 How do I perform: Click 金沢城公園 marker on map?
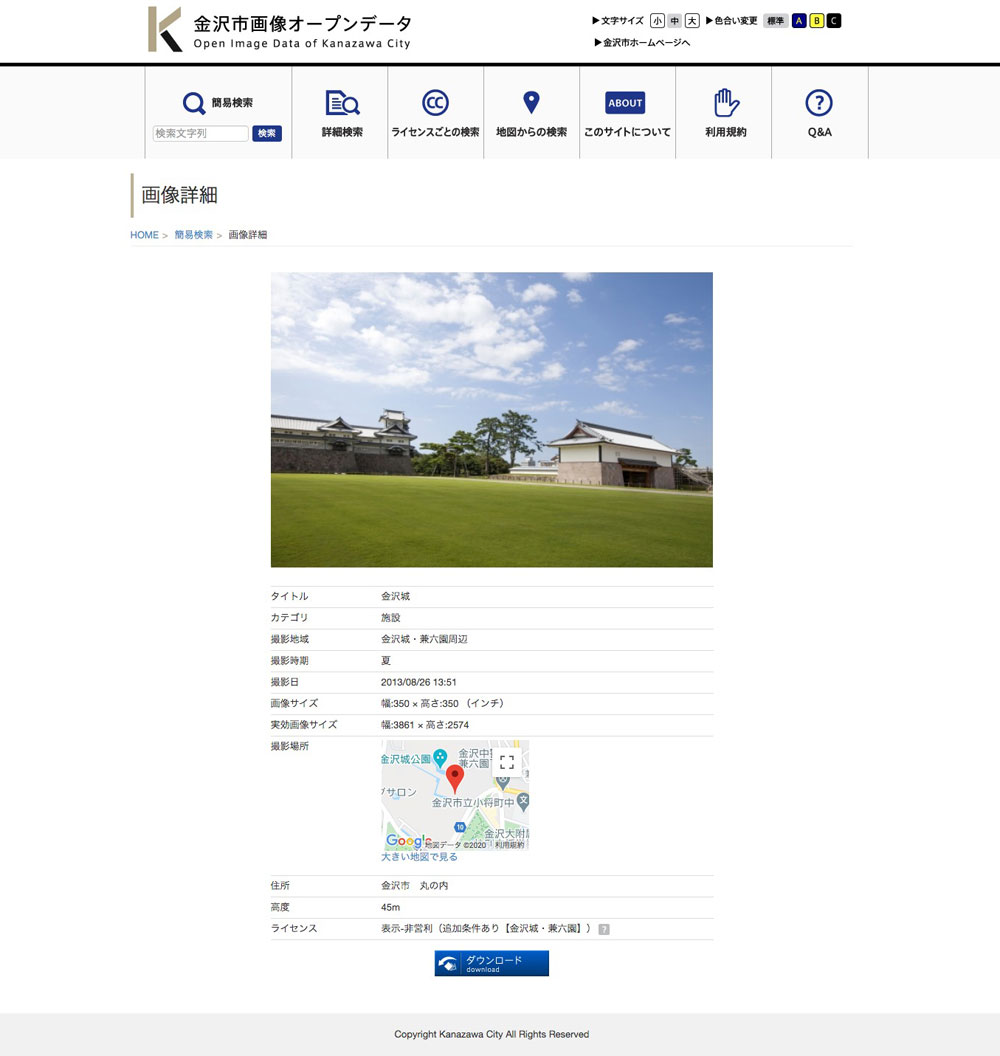[x=440, y=758]
